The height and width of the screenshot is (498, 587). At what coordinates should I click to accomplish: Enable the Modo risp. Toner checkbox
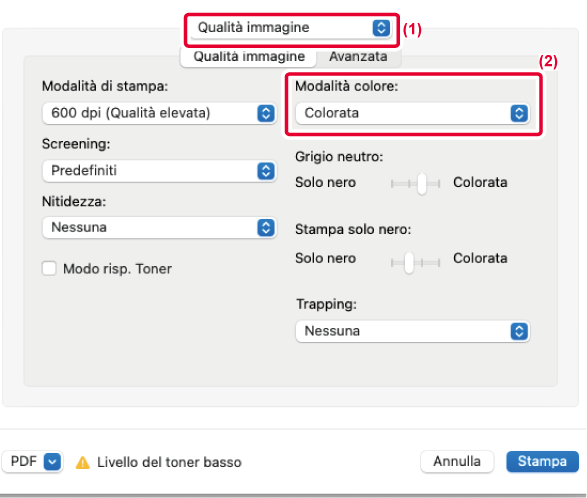click(x=49, y=268)
